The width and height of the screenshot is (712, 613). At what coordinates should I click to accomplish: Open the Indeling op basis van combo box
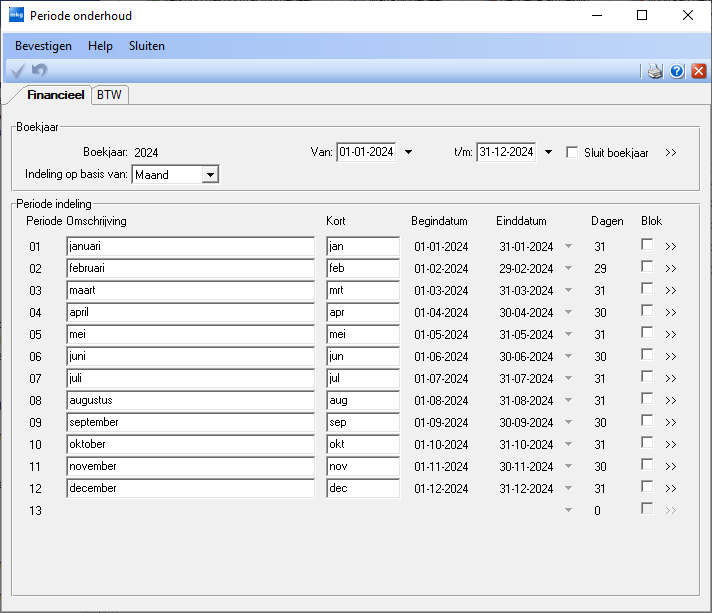[x=210, y=174]
